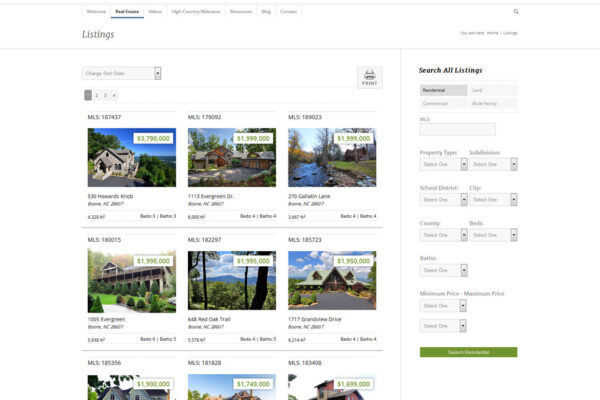The image size is (600, 400).
Task: Click the 648 Red Oak Trail link
Action: [209, 319]
